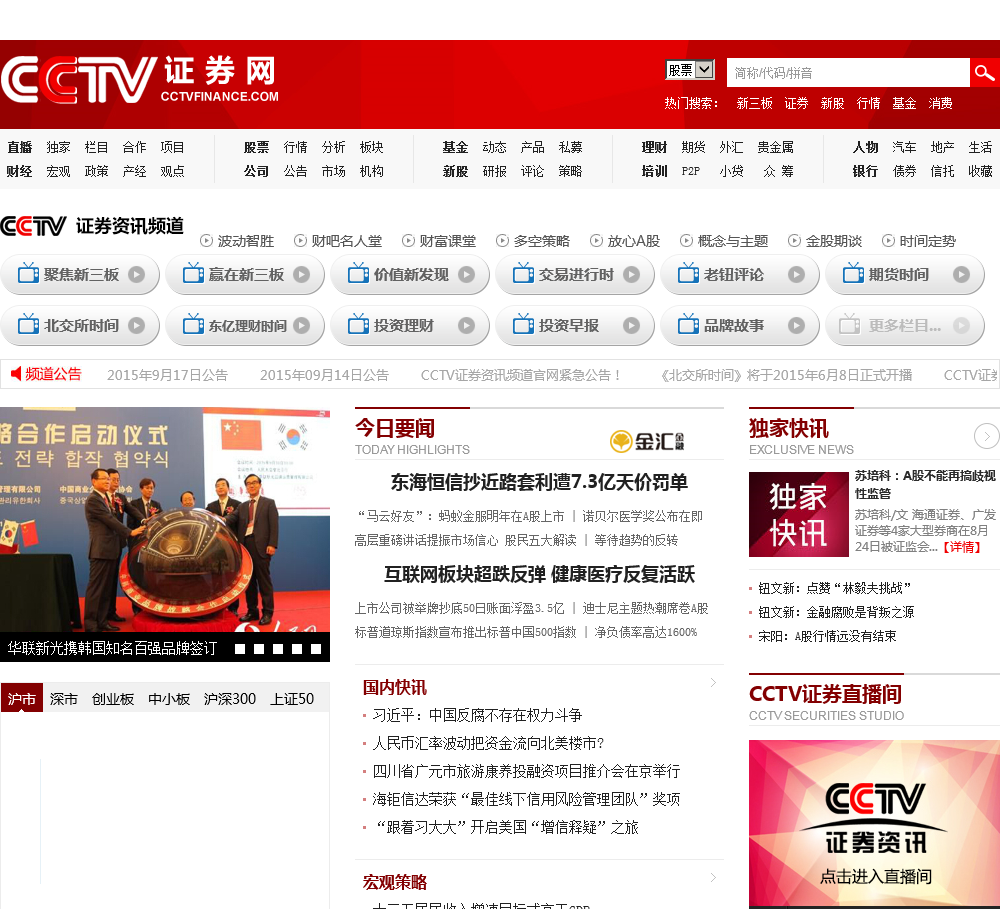Click the 独家快讯 red thumbnail
This screenshot has width=1000, height=909.
pos(798,514)
